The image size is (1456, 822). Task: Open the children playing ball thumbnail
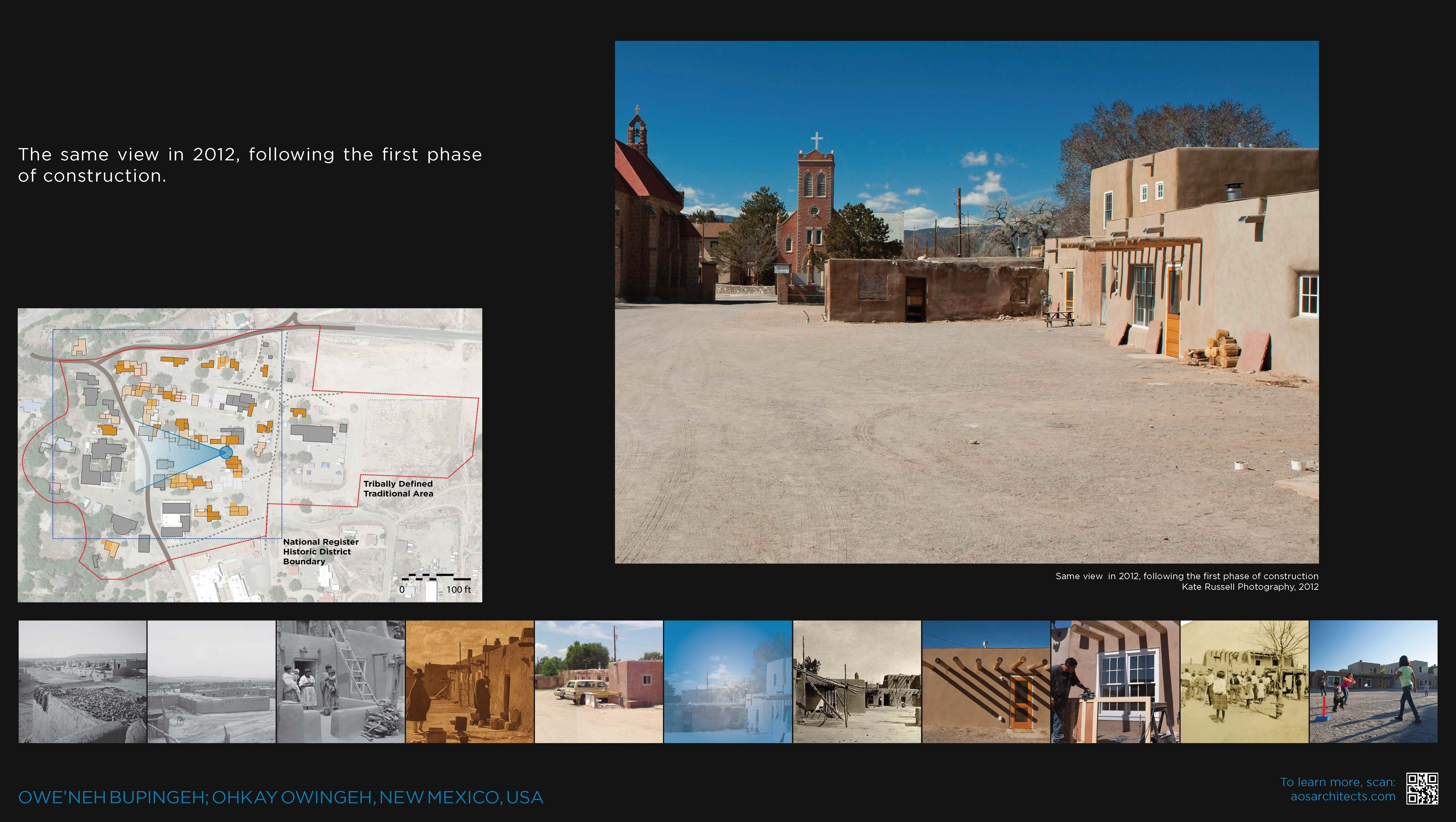(1374, 682)
